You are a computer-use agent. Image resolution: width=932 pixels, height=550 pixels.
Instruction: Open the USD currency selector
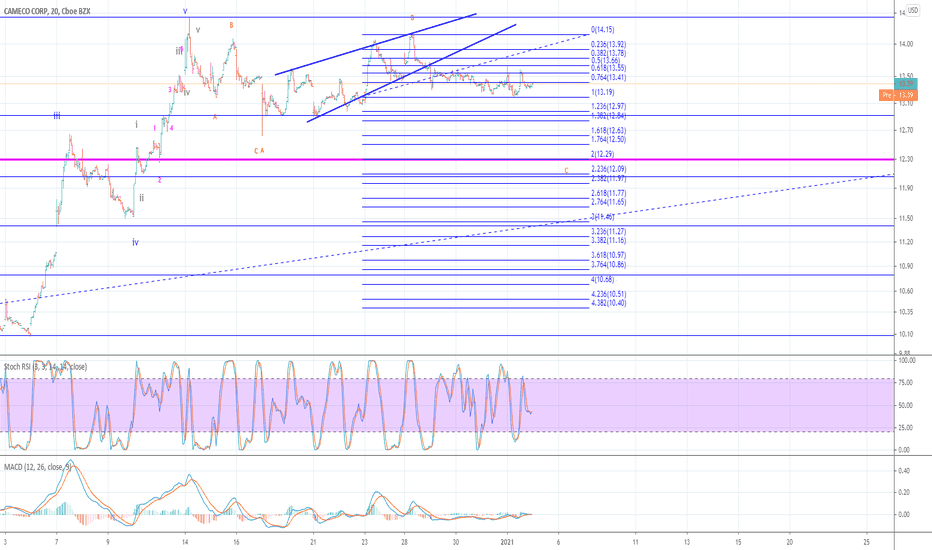[x=912, y=11]
